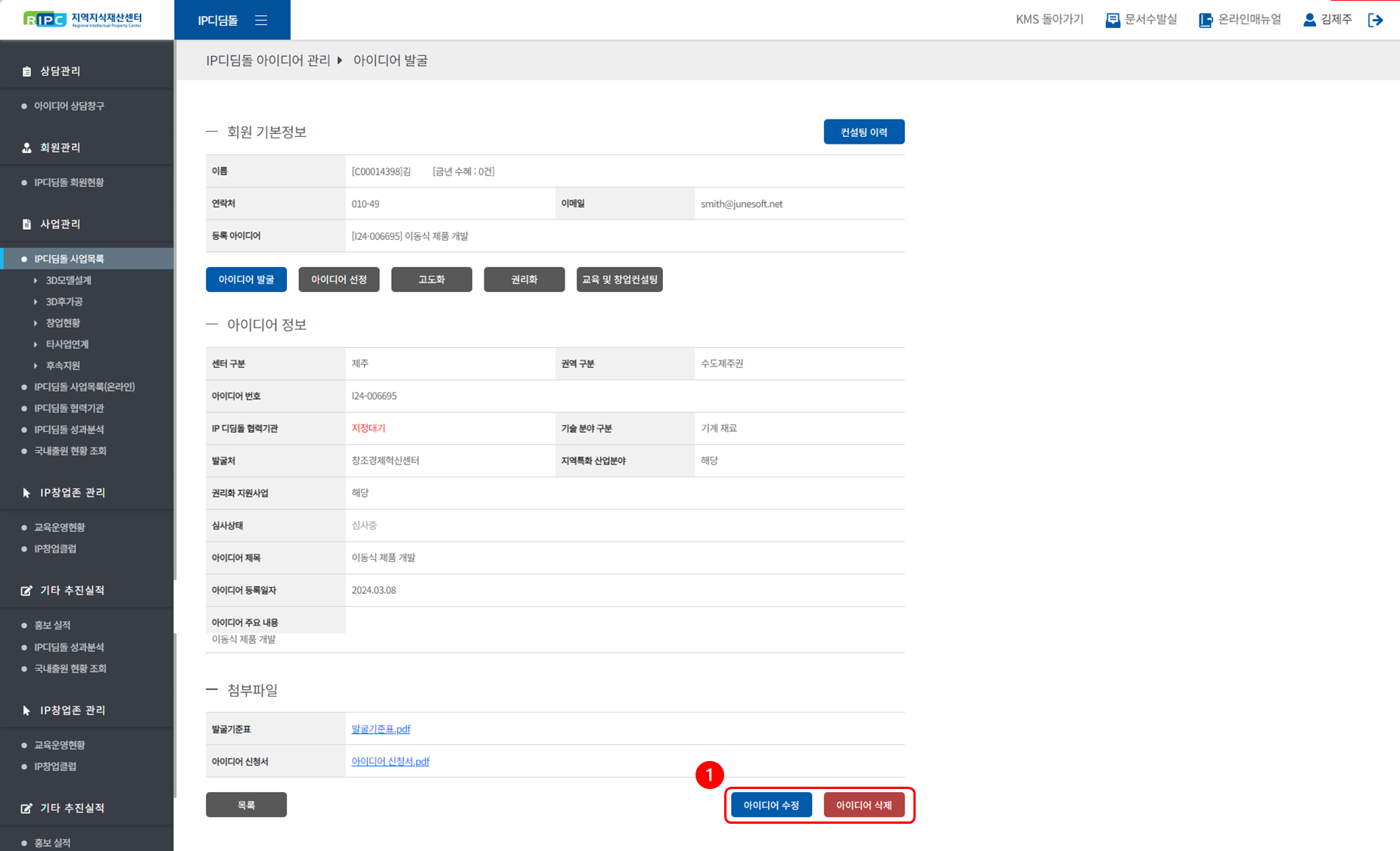
Task: Click the 김제주 user profile icon
Action: tap(1309, 20)
